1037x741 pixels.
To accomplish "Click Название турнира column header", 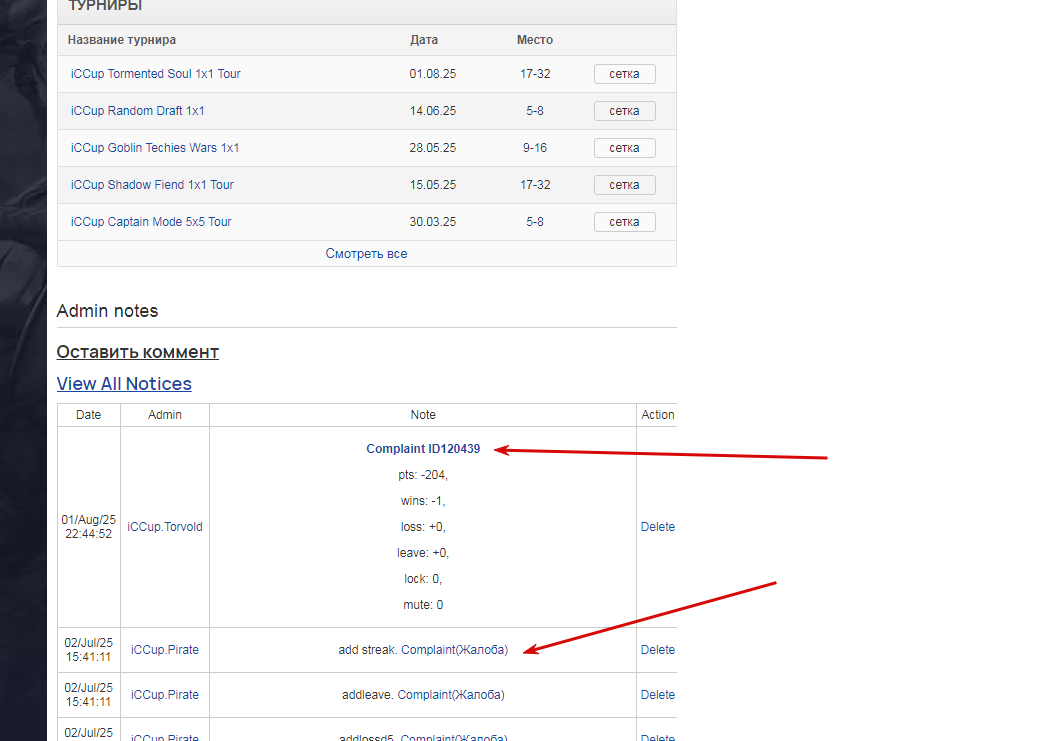I will pyautogui.click(x=122, y=40).
